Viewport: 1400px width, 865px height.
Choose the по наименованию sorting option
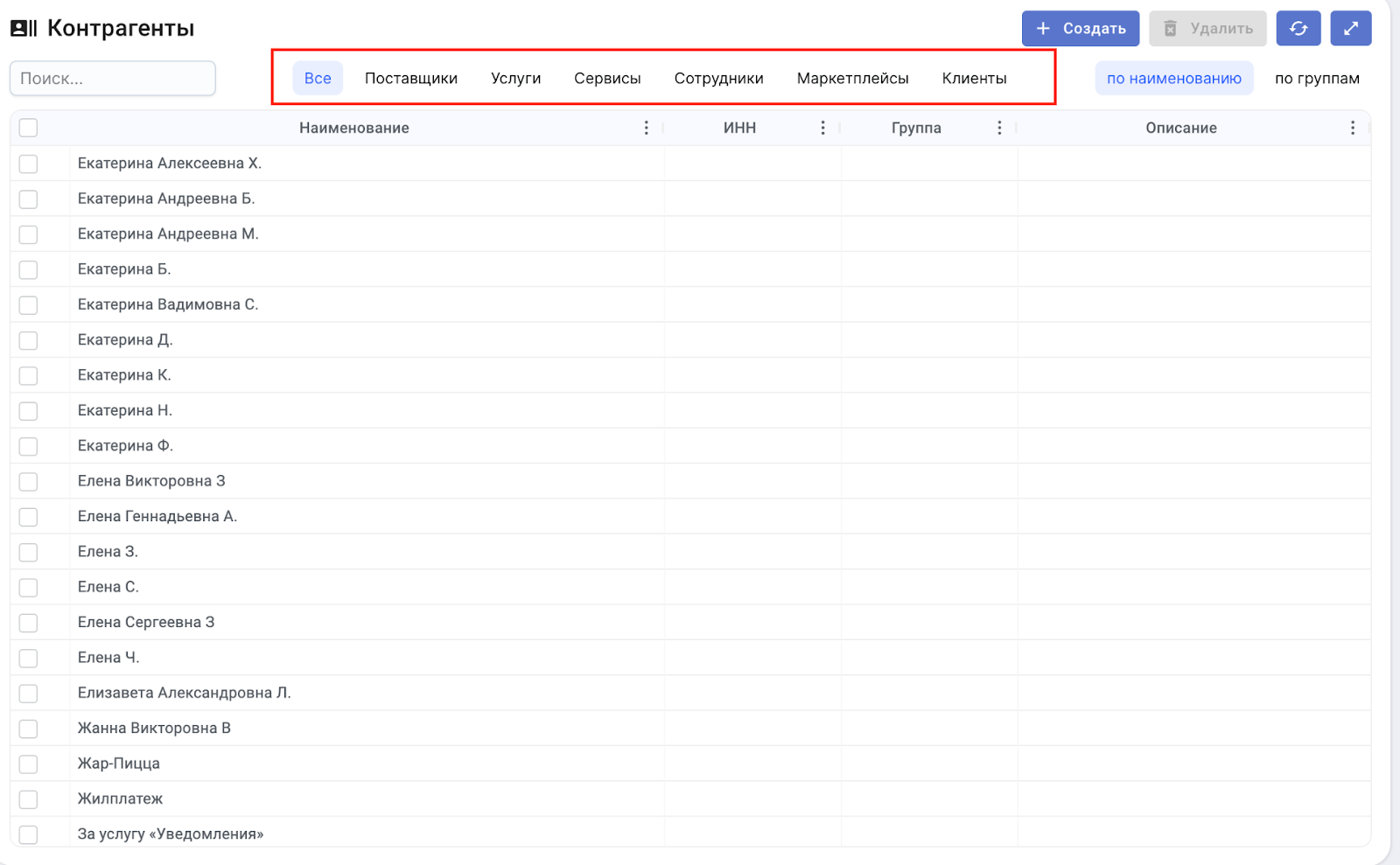1173,79
